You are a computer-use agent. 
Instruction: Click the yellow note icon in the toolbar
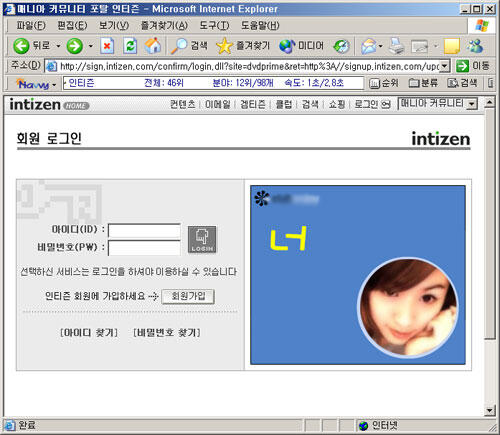coord(452,46)
